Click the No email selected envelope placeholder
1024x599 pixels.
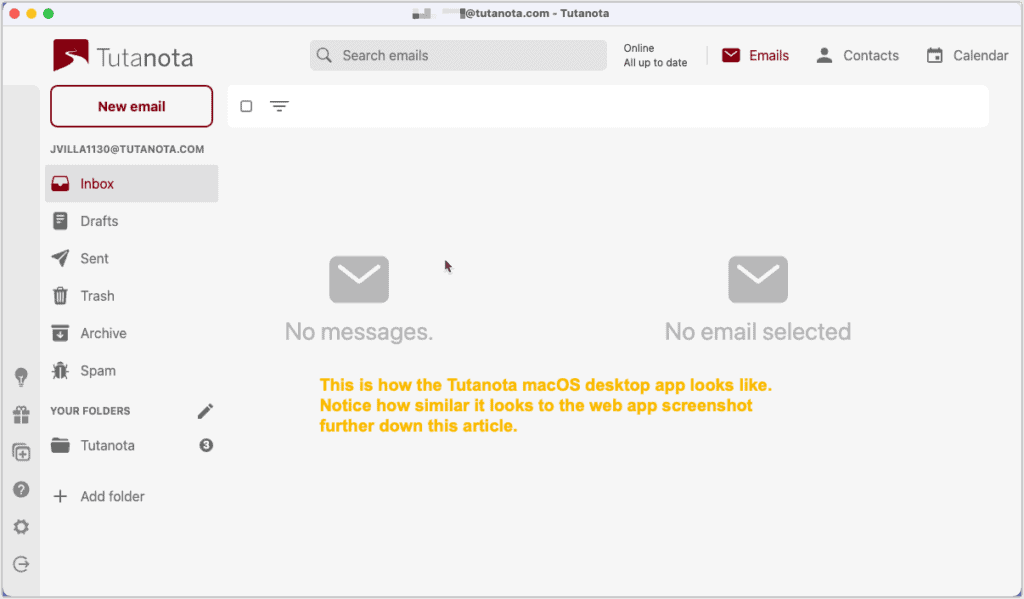tap(758, 280)
